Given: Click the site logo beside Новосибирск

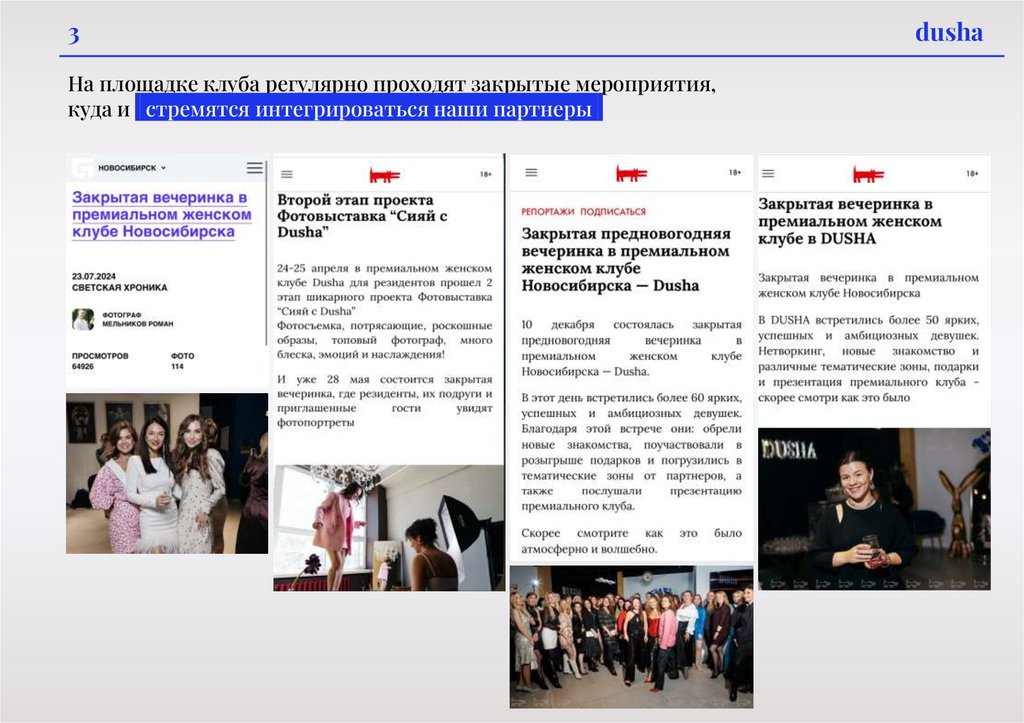Looking at the screenshot, I should 83,168.
